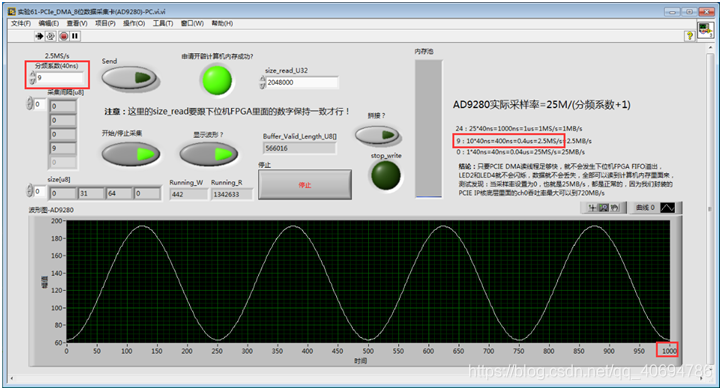Click the red Abort Execution icon

click(64, 36)
